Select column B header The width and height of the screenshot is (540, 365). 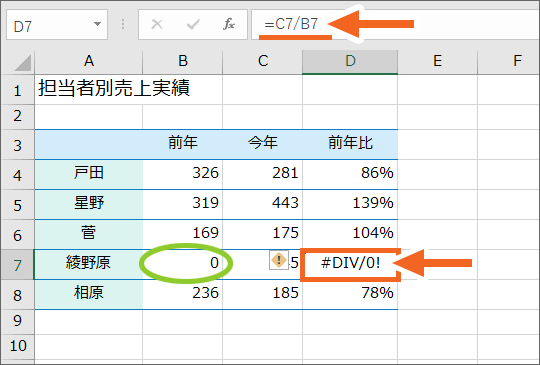(183, 62)
